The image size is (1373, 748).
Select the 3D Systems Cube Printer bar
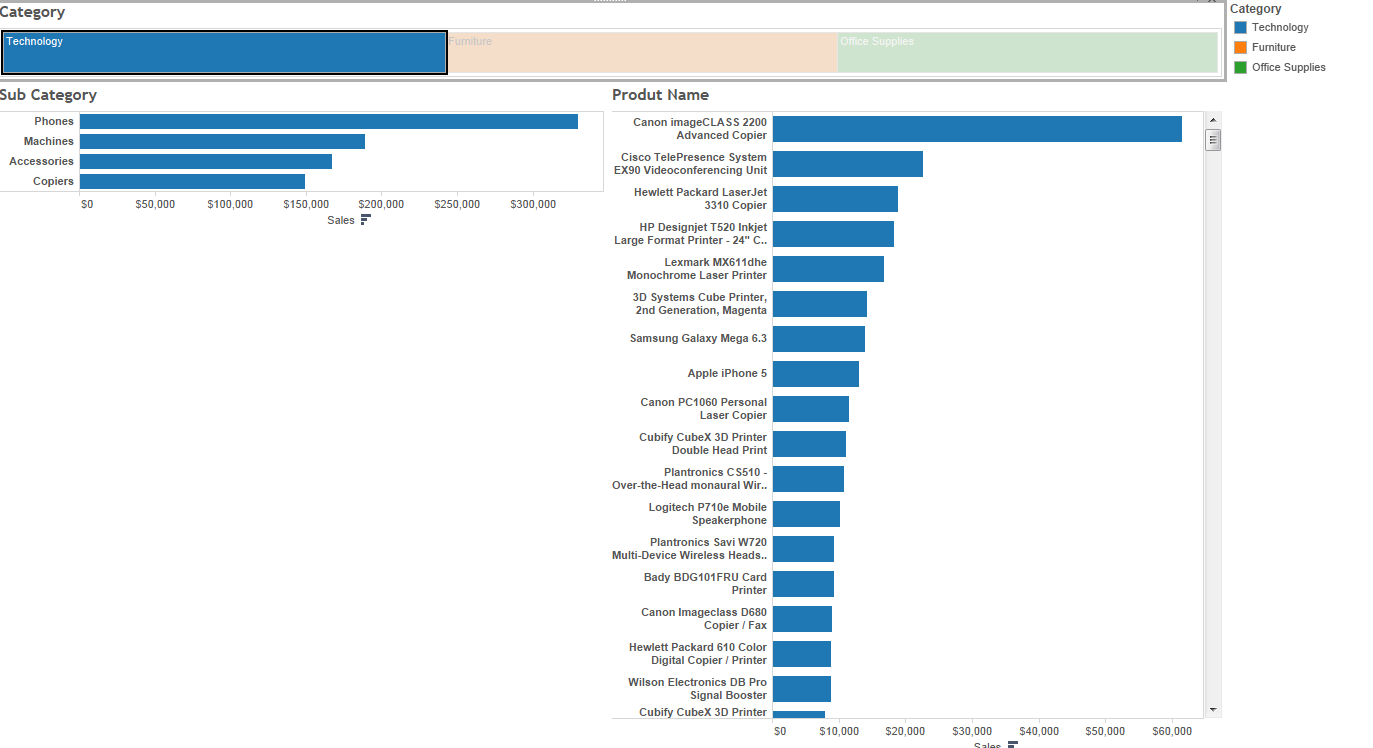820,304
